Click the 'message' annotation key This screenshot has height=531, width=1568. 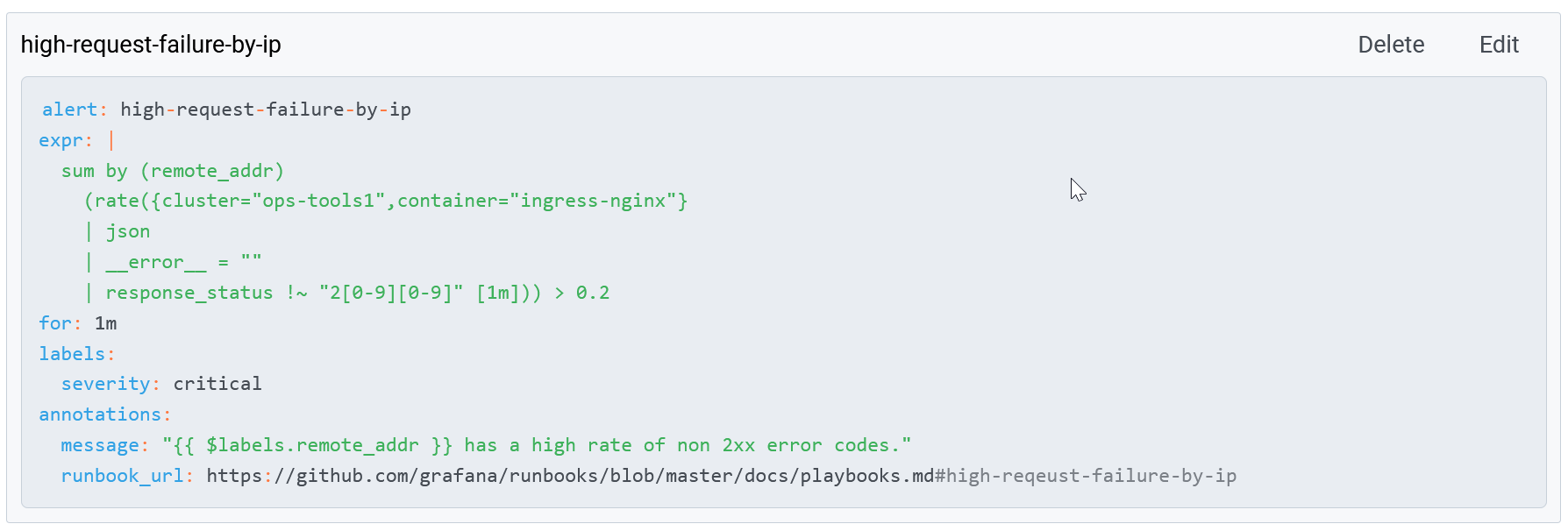coord(100,445)
